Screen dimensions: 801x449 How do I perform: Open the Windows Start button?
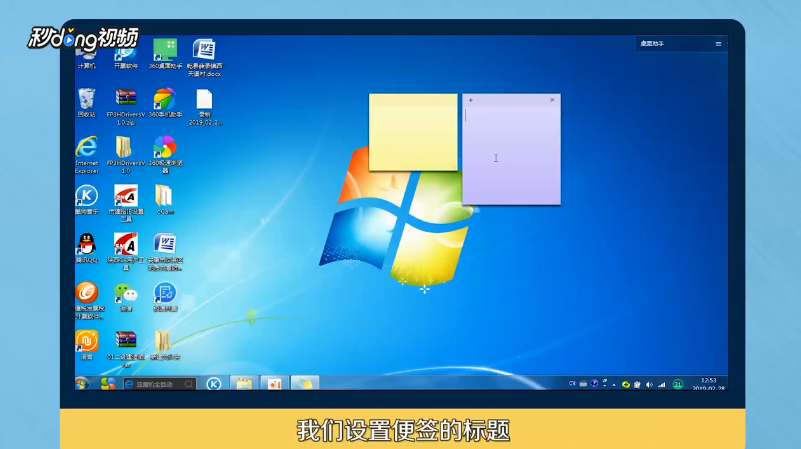point(82,383)
